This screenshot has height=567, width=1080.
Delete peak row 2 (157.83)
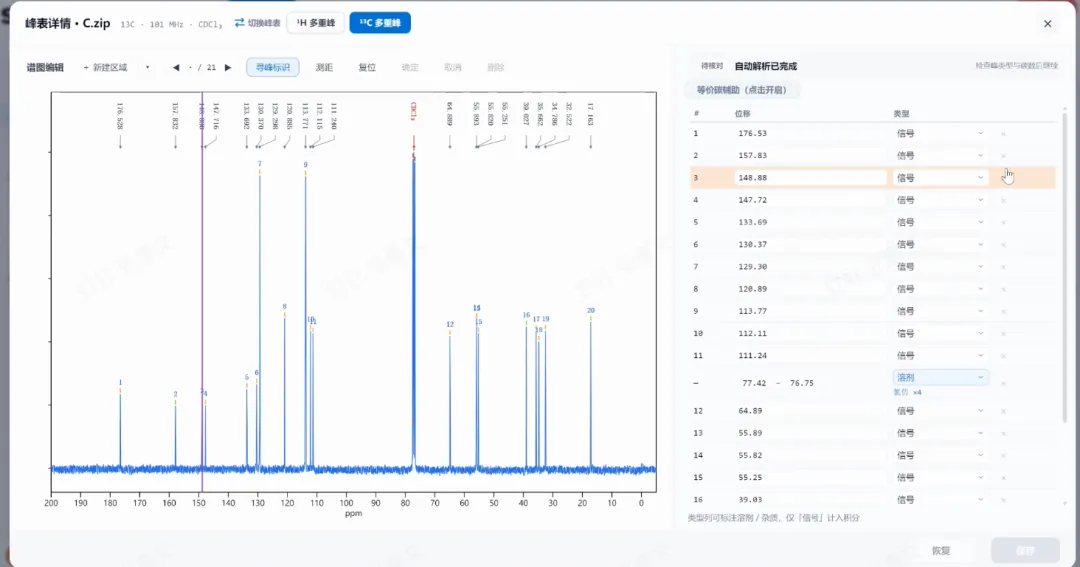click(x=1004, y=156)
